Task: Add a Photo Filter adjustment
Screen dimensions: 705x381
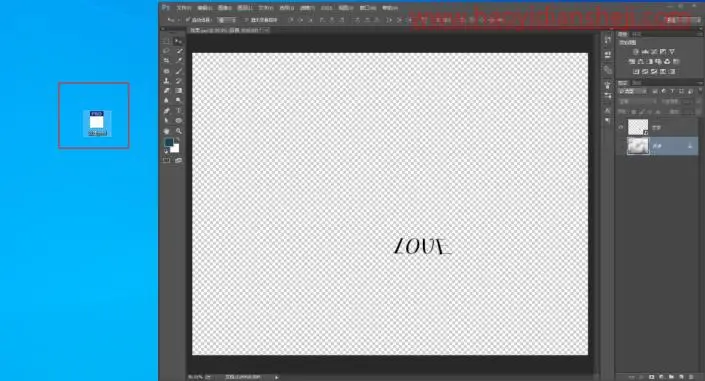Action: click(658, 62)
